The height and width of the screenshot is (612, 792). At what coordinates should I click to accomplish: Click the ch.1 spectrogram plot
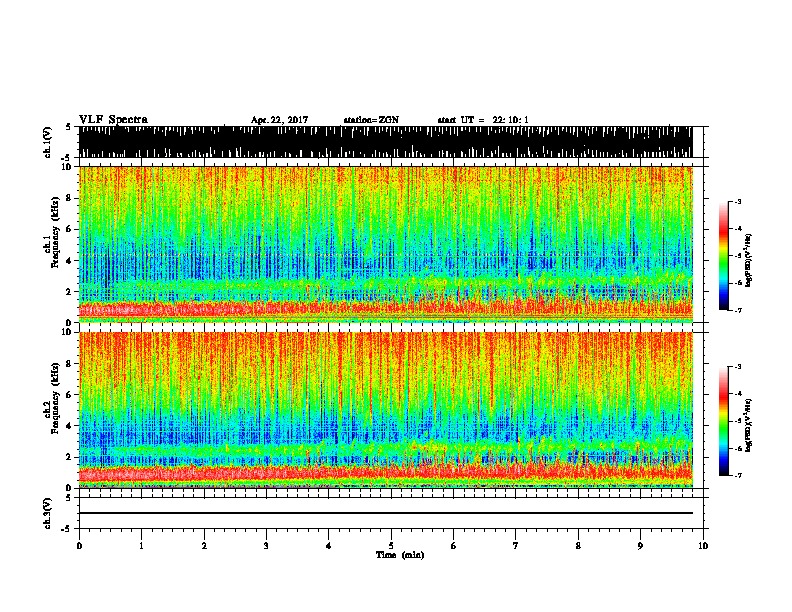pyautogui.click(x=386, y=244)
